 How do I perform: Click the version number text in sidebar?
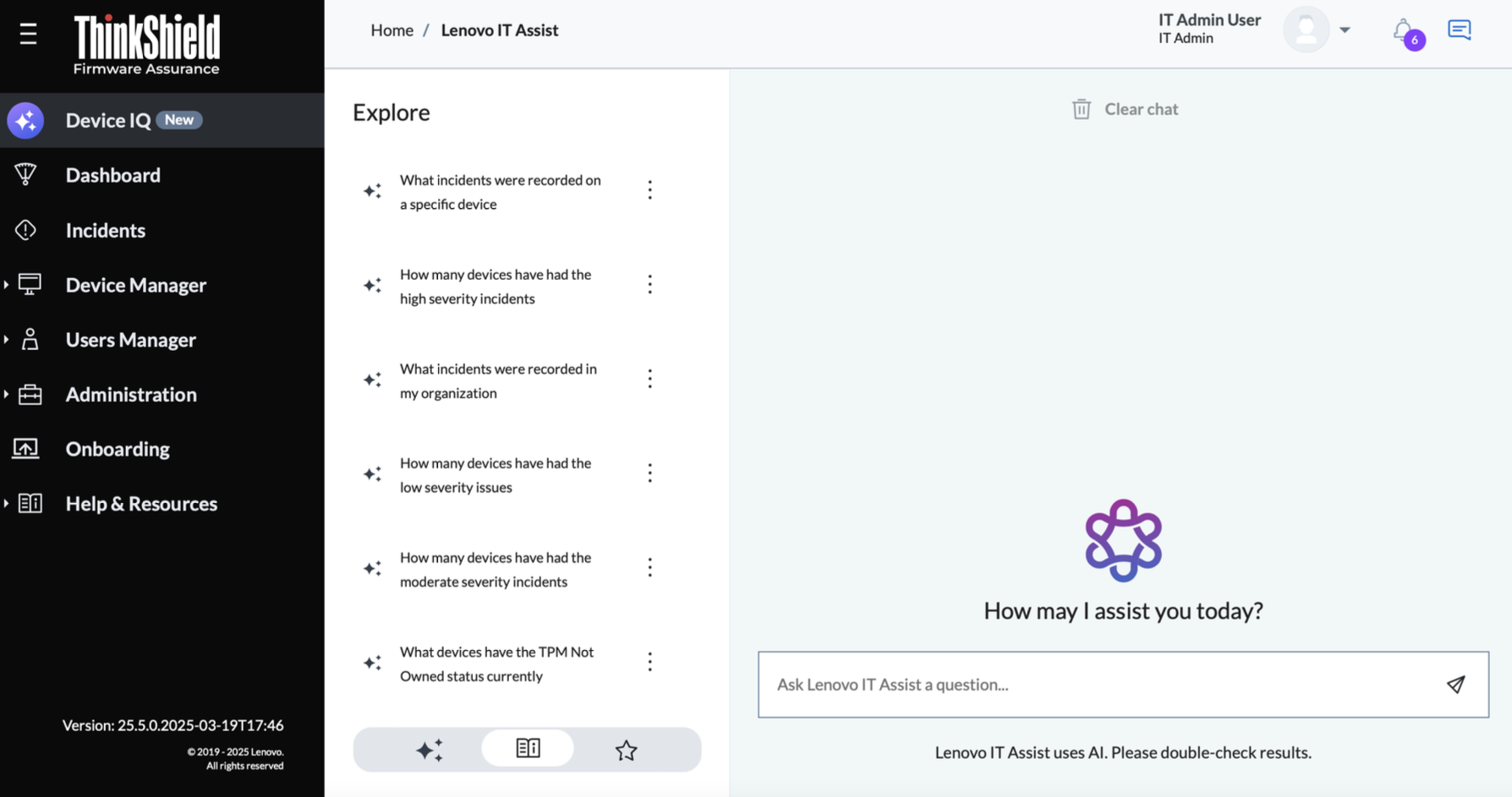pyautogui.click(x=173, y=725)
